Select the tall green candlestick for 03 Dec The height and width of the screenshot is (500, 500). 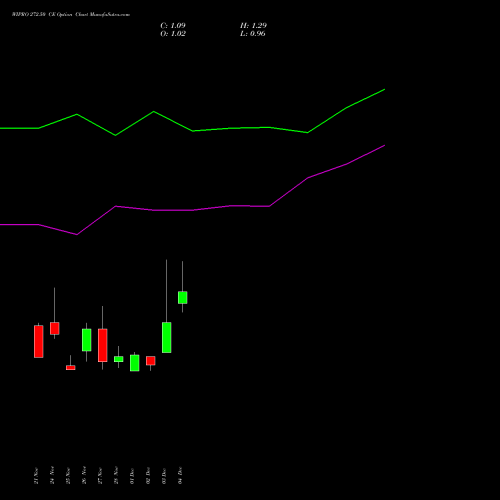tap(167, 337)
